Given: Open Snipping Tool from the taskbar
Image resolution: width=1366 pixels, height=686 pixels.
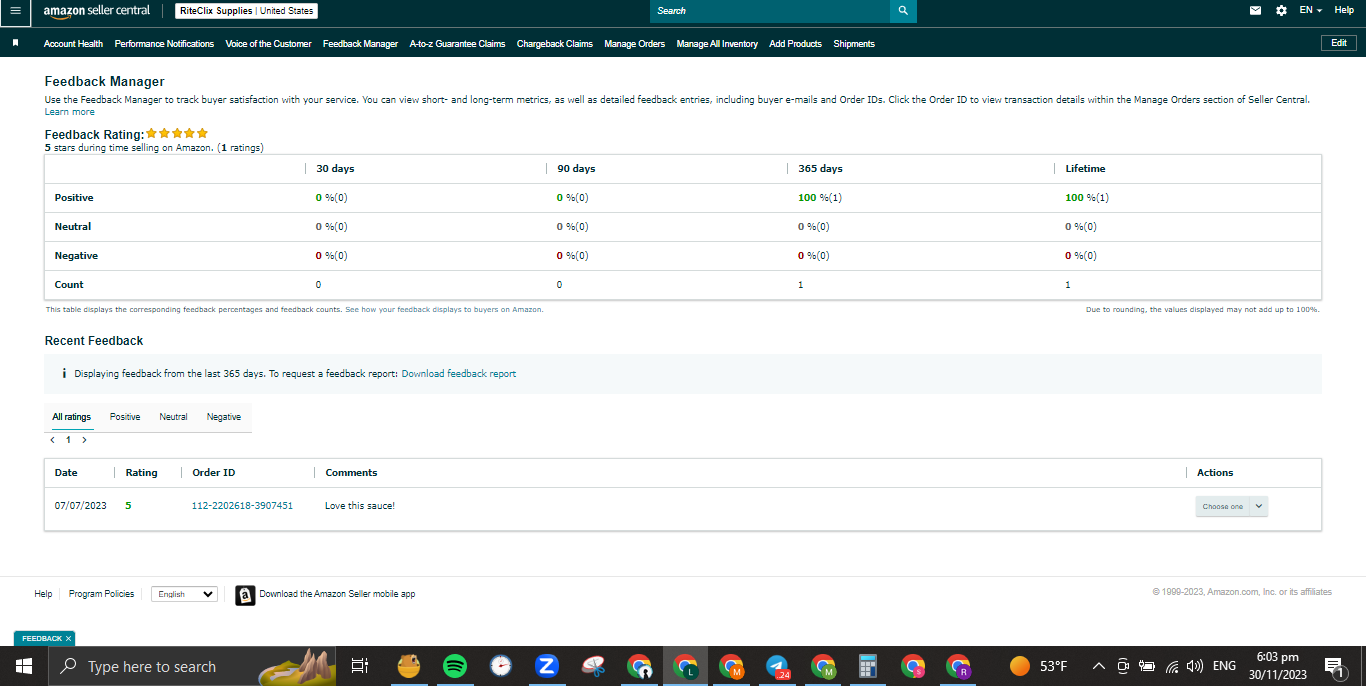Looking at the screenshot, I should pyautogui.click(x=594, y=666).
